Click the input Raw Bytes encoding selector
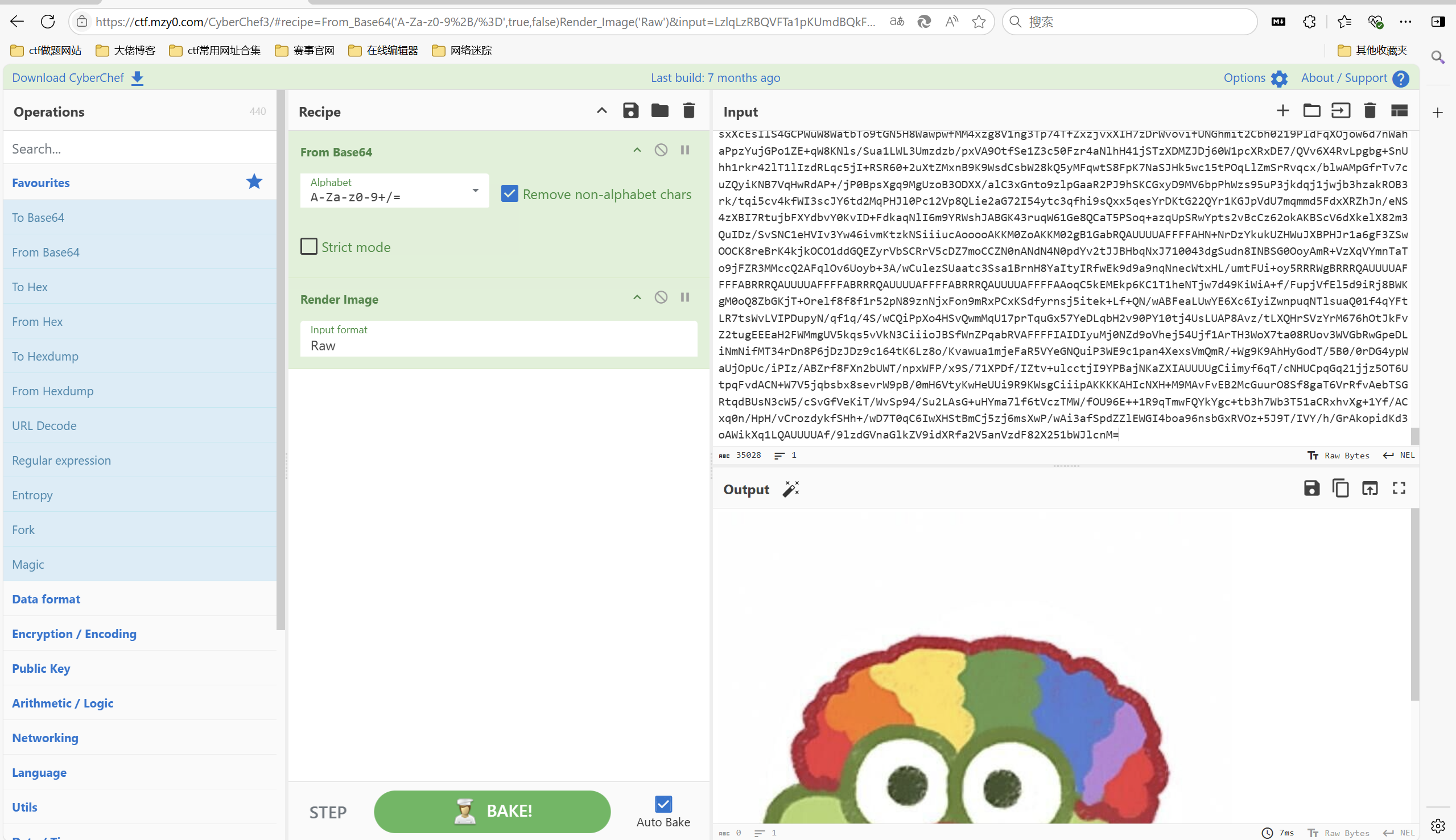This screenshot has width=1456, height=840. (x=1338, y=455)
